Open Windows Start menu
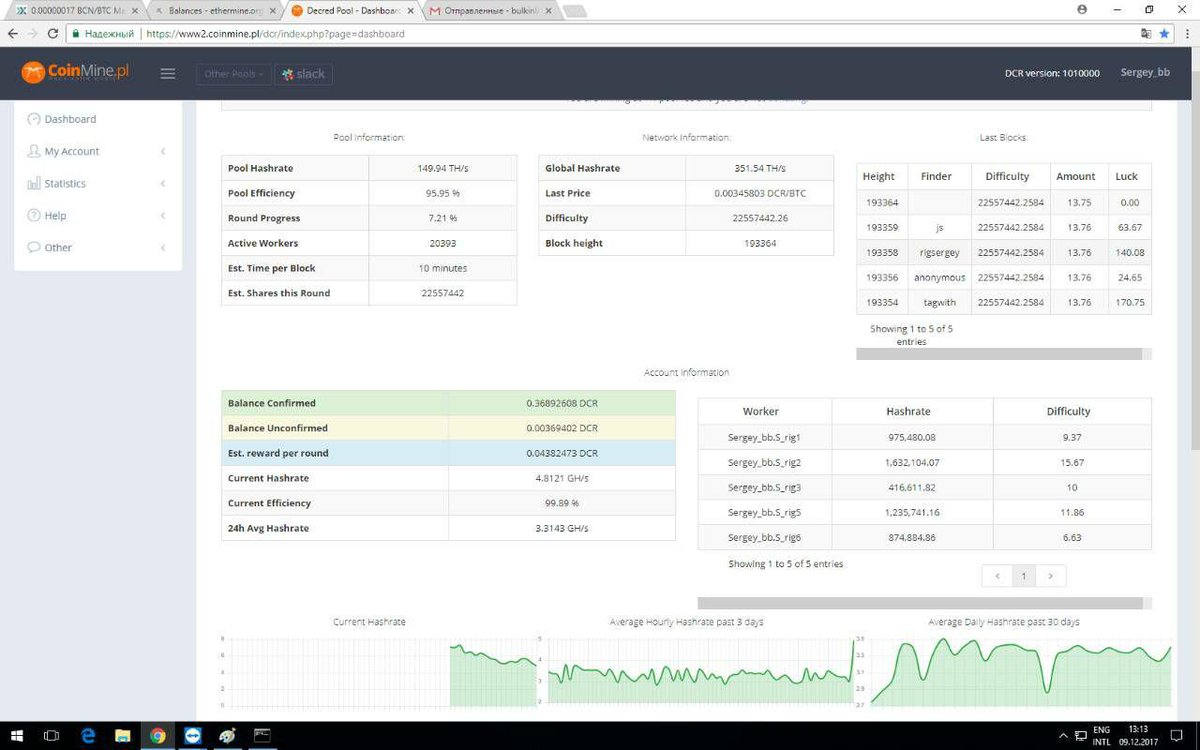 pyautogui.click(x=17, y=735)
